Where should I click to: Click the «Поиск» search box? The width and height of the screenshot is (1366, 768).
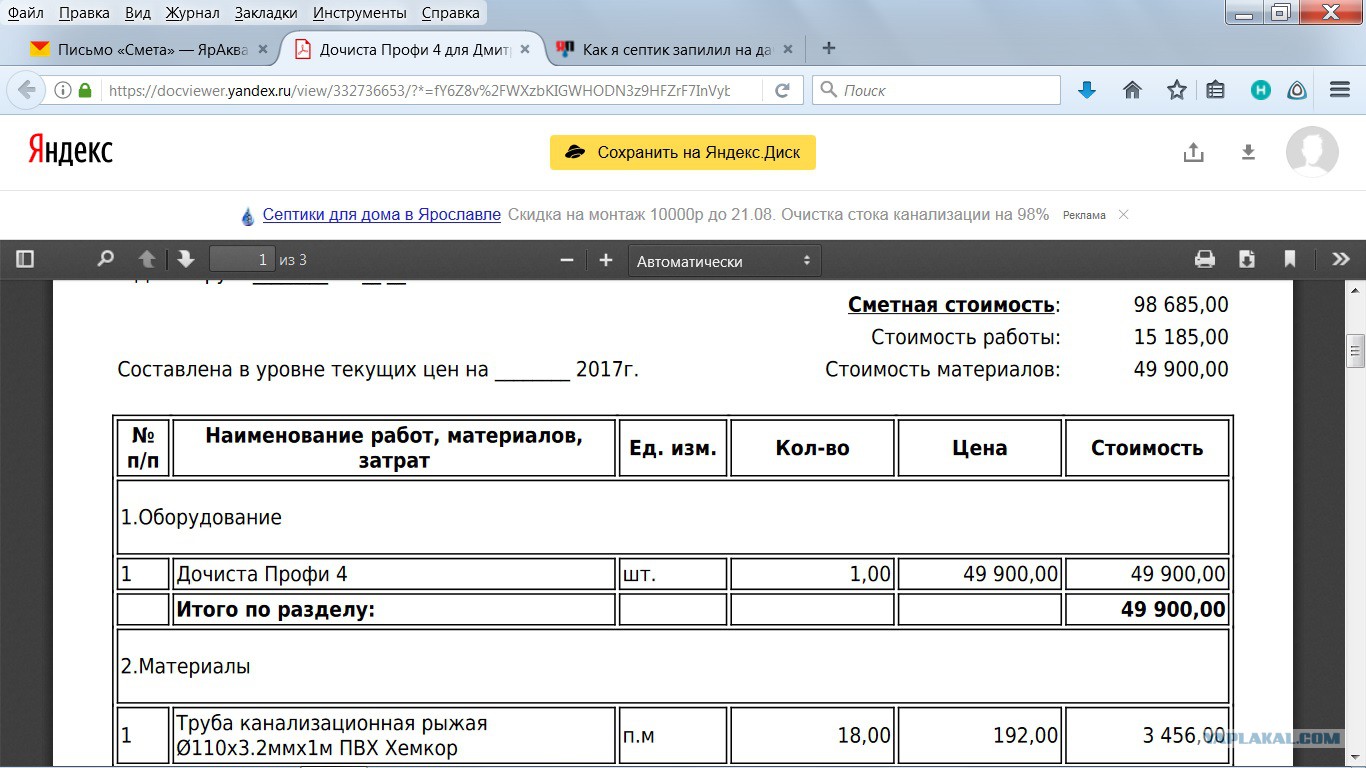pyautogui.click(x=936, y=90)
